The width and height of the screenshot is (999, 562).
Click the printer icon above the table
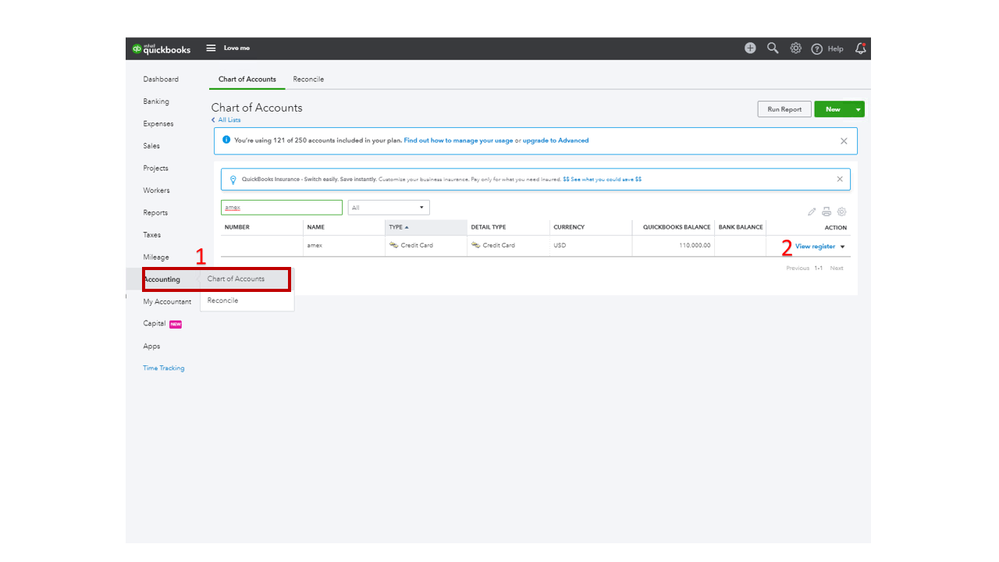(827, 212)
